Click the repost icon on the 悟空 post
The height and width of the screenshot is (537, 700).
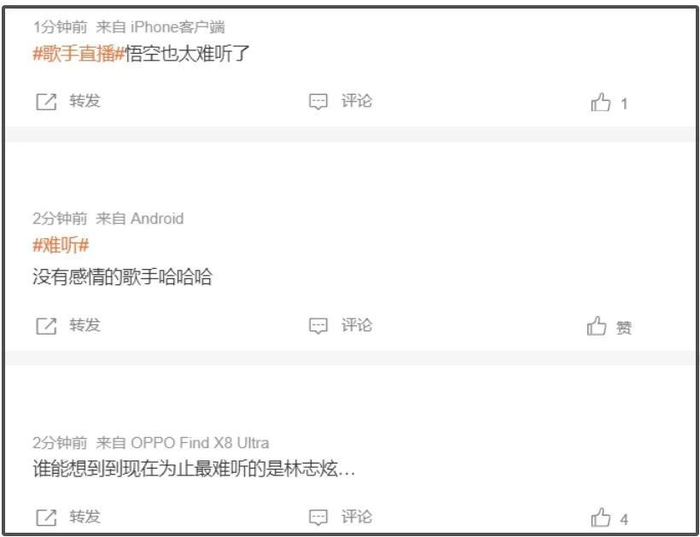[x=46, y=102]
